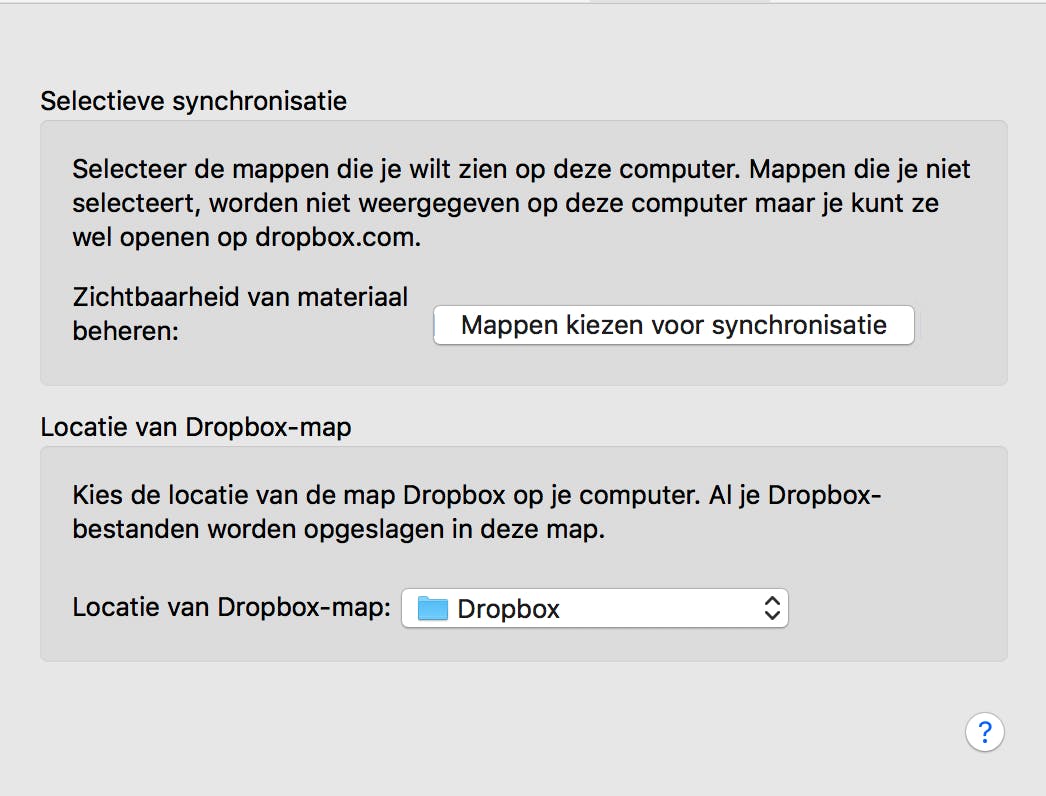Click the blue folder icon beside Dropbox
The height and width of the screenshot is (796, 1046).
[432, 608]
